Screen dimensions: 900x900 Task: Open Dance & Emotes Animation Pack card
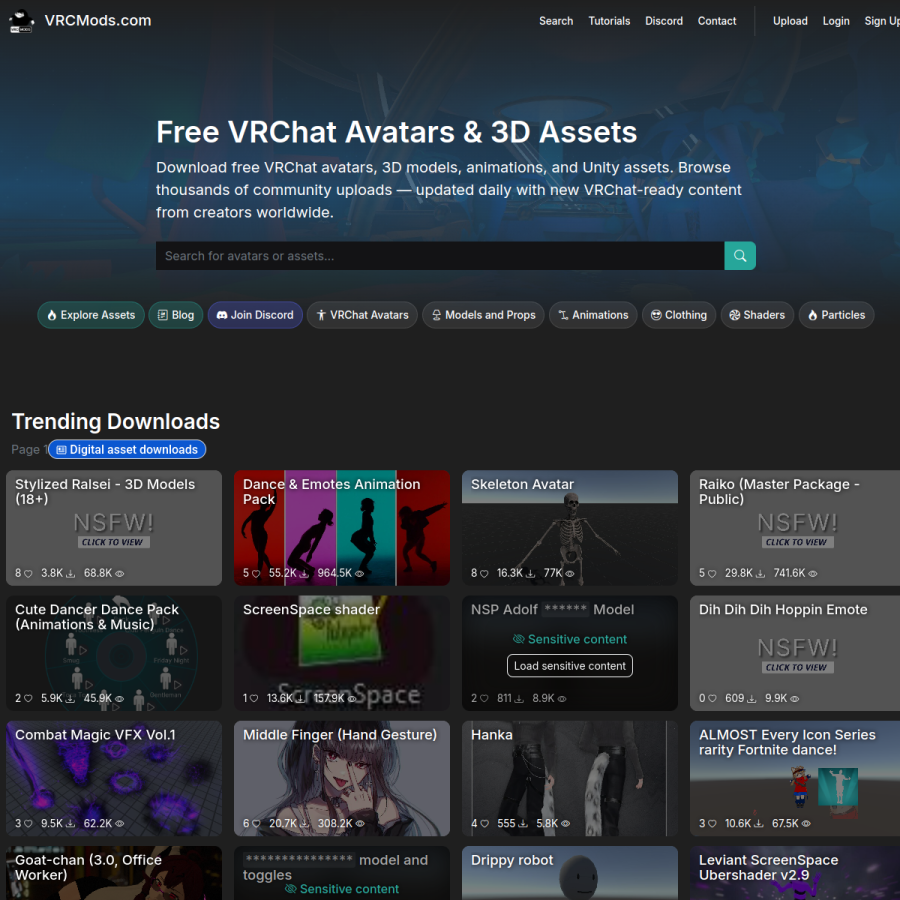[342, 528]
